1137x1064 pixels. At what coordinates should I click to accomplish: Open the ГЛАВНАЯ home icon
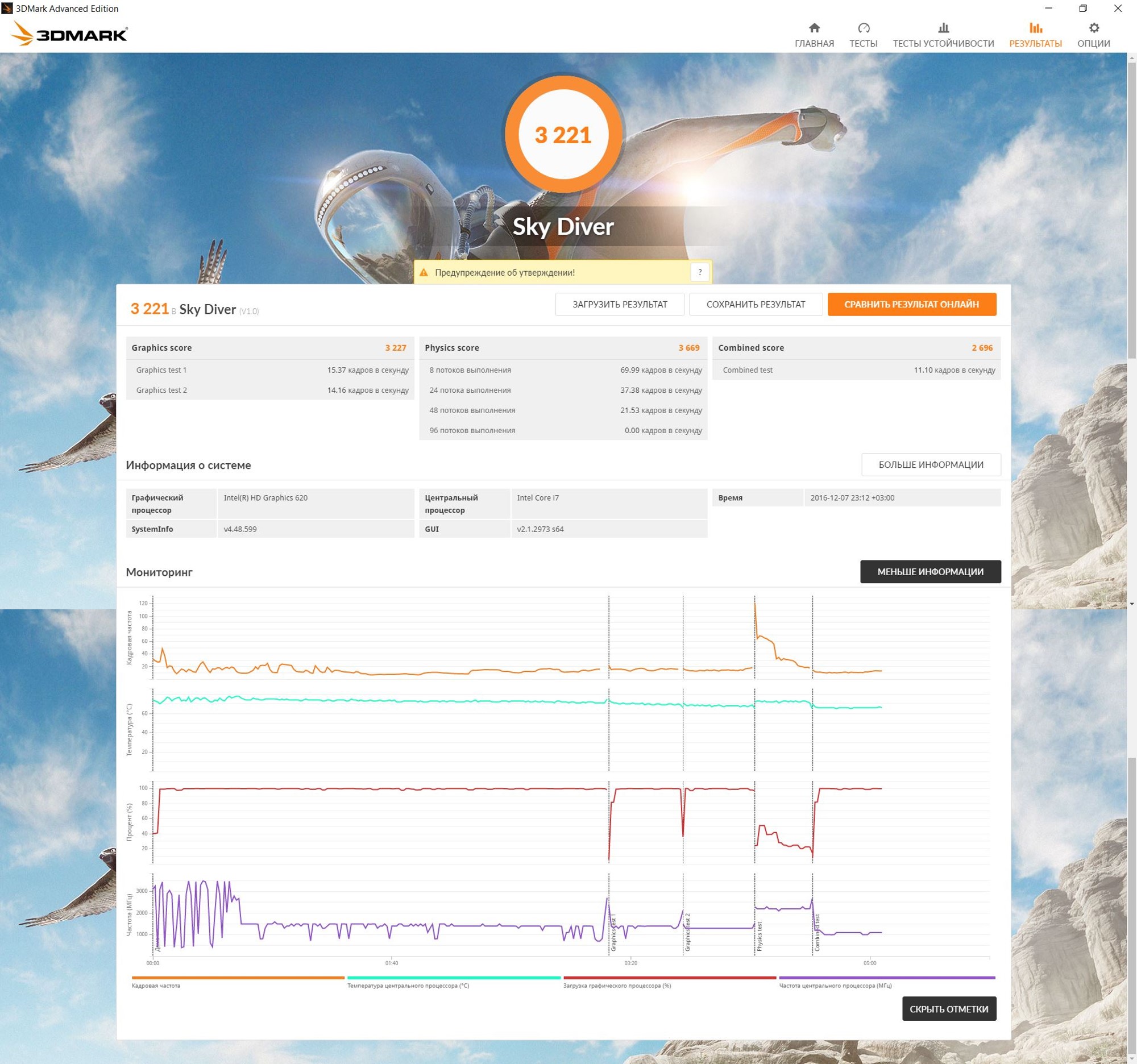(815, 27)
